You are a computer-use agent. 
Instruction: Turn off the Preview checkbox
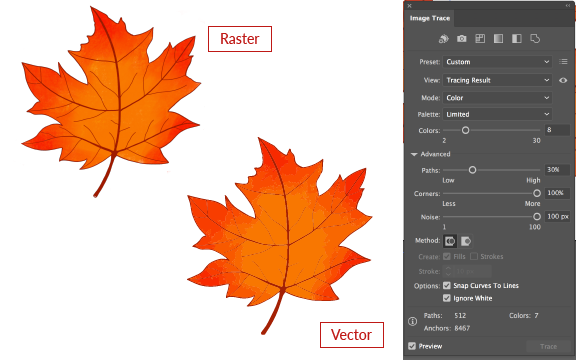click(412, 346)
